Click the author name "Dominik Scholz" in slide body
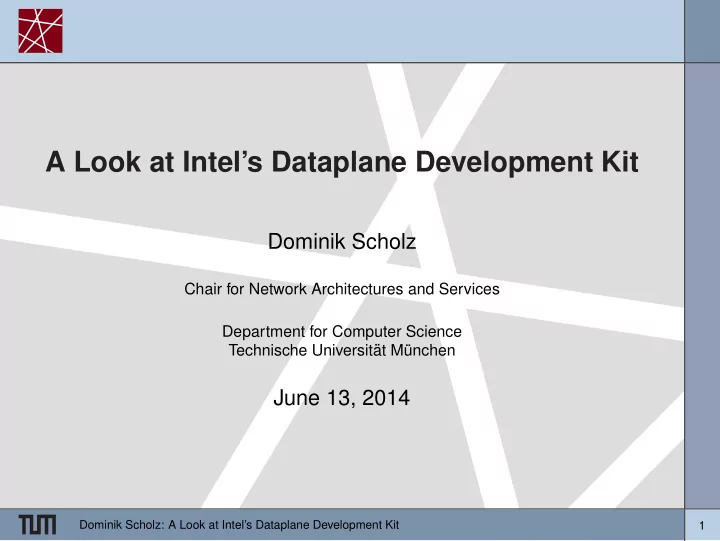This screenshot has height=541, width=720. (342, 242)
